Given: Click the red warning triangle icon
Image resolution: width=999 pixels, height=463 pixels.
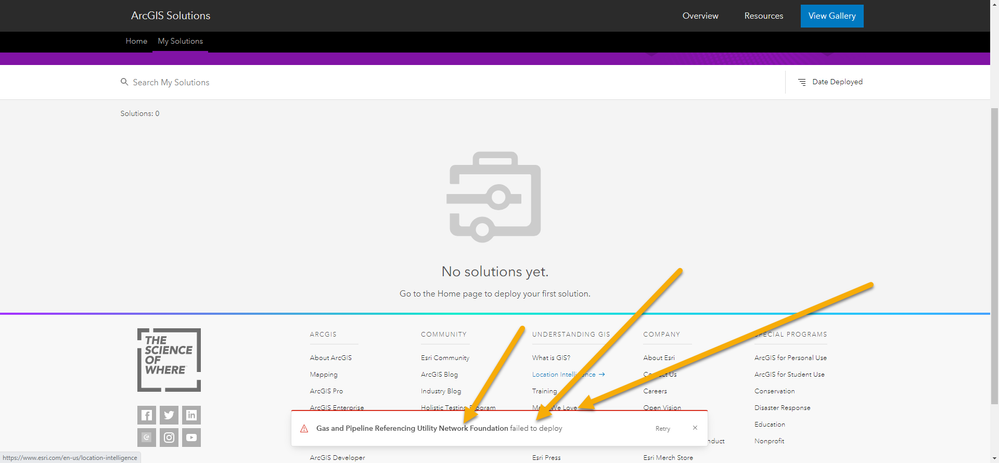Looking at the screenshot, I should [304, 429].
